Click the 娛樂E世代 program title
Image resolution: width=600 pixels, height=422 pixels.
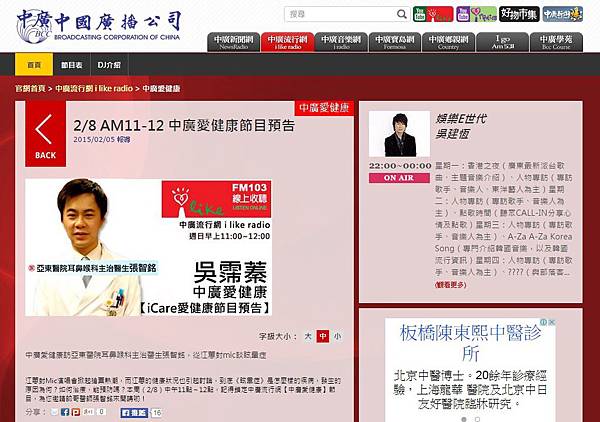461,119
